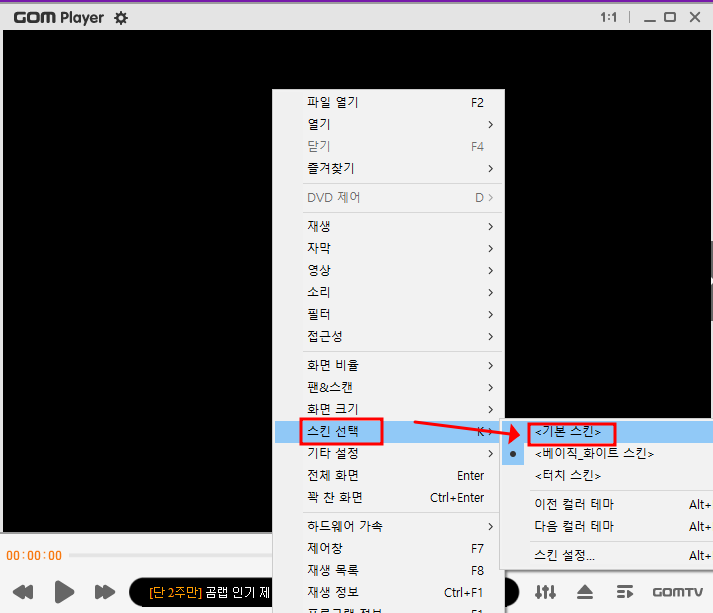Screen dimensions: 713x613
Task: Maximize the GOM Player window
Action: tap(670, 17)
